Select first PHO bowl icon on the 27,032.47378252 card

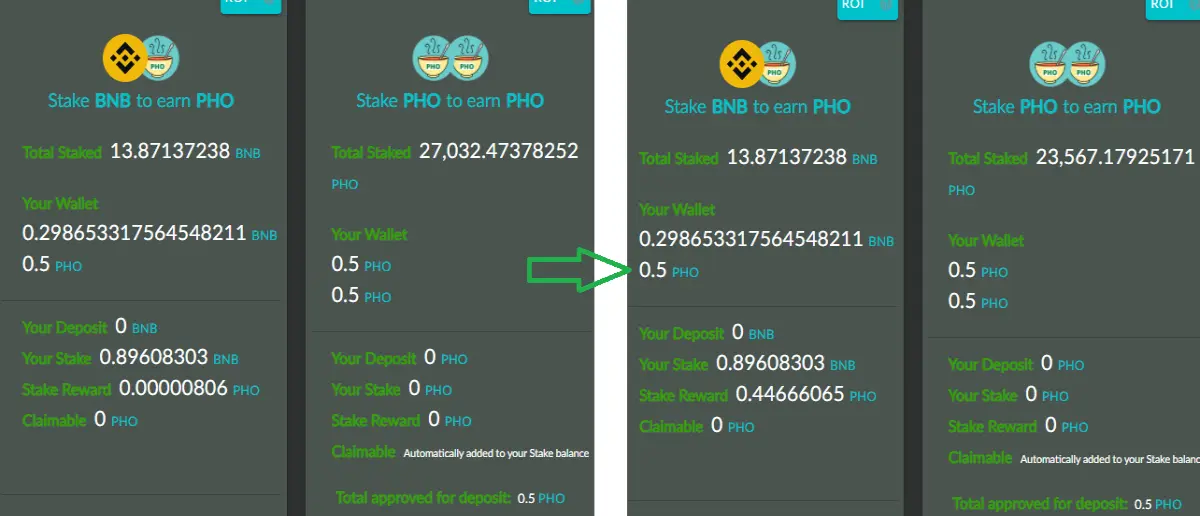[433, 58]
